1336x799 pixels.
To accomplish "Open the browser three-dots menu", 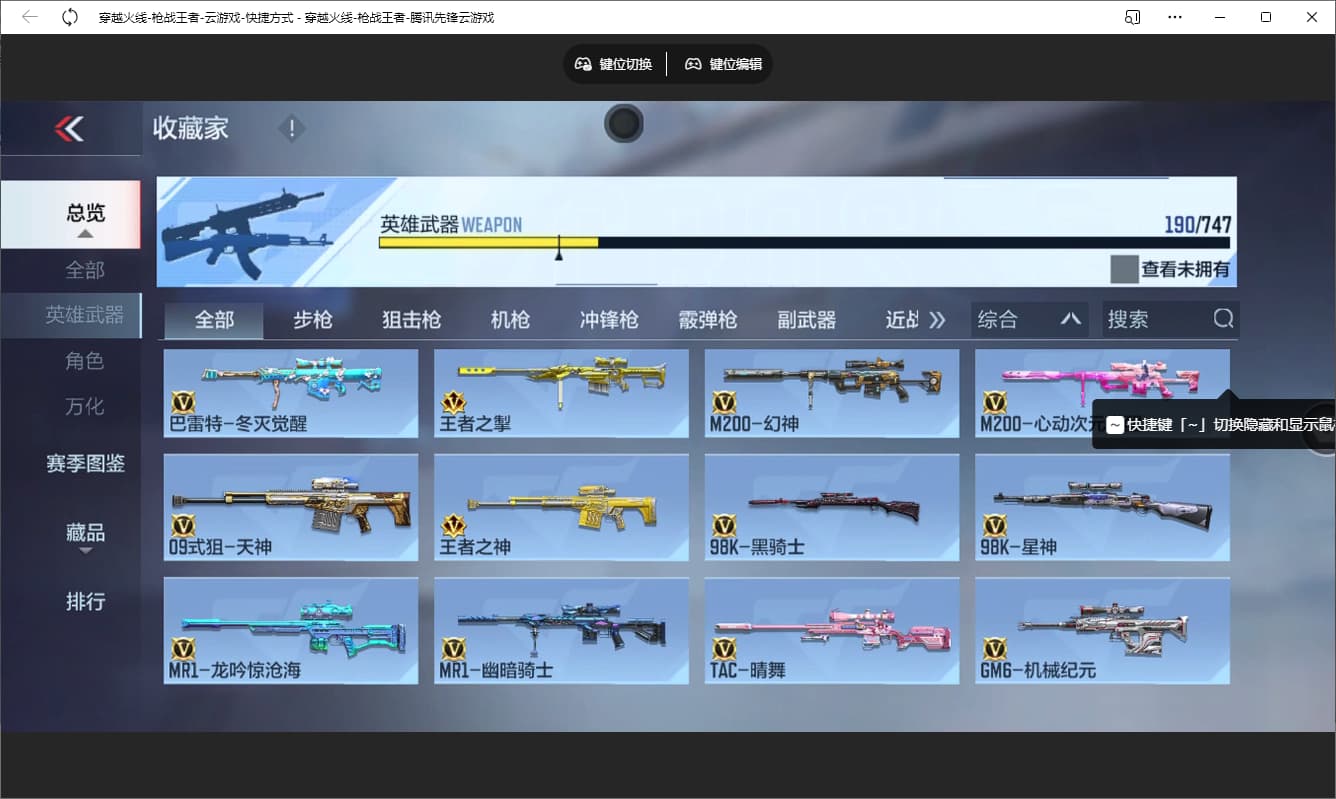I will click(x=1175, y=17).
